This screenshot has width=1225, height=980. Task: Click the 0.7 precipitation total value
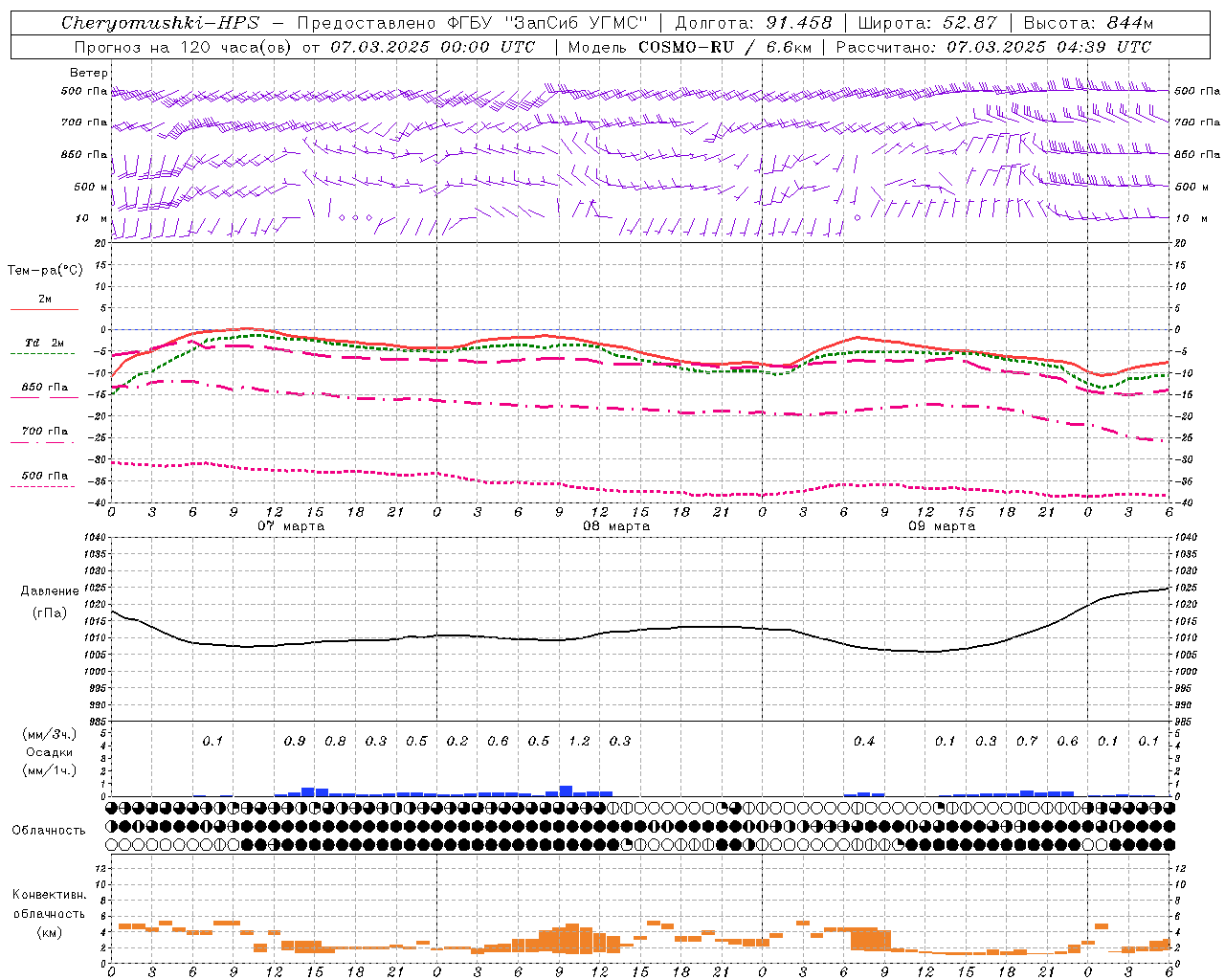point(1027,741)
